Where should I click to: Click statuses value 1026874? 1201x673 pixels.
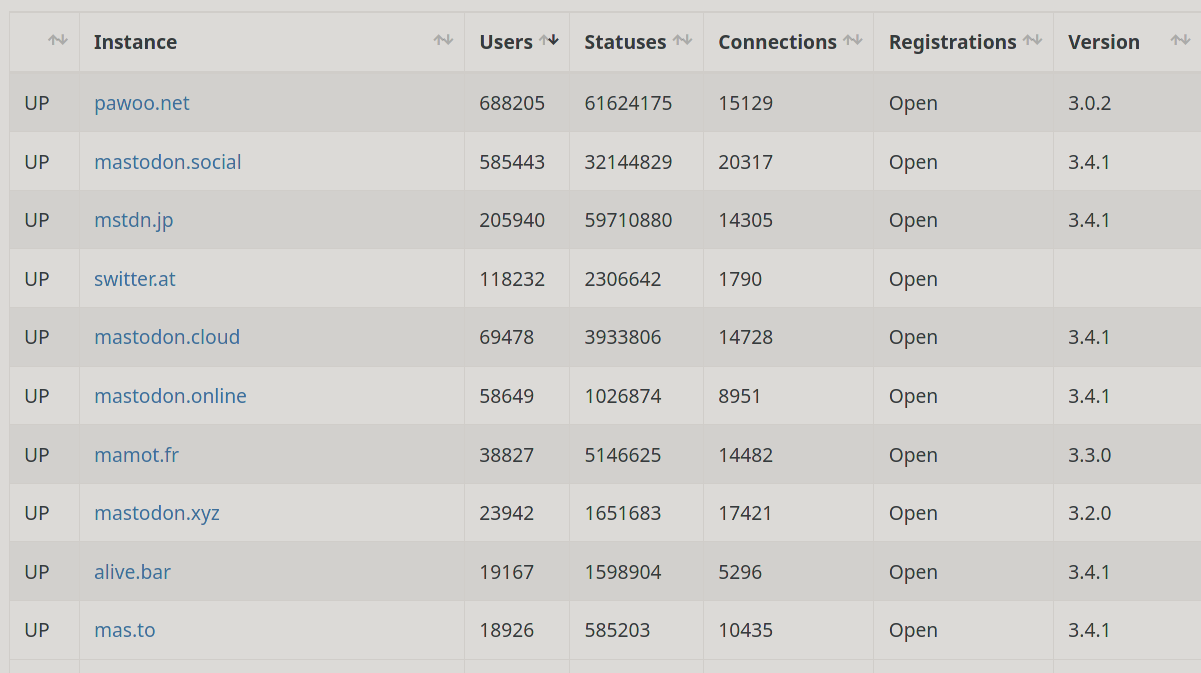[x=623, y=396]
